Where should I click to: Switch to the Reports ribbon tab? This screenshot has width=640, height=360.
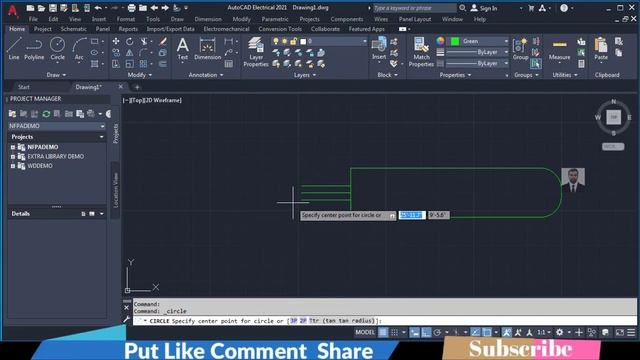pyautogui.click(x=128, y=29)
